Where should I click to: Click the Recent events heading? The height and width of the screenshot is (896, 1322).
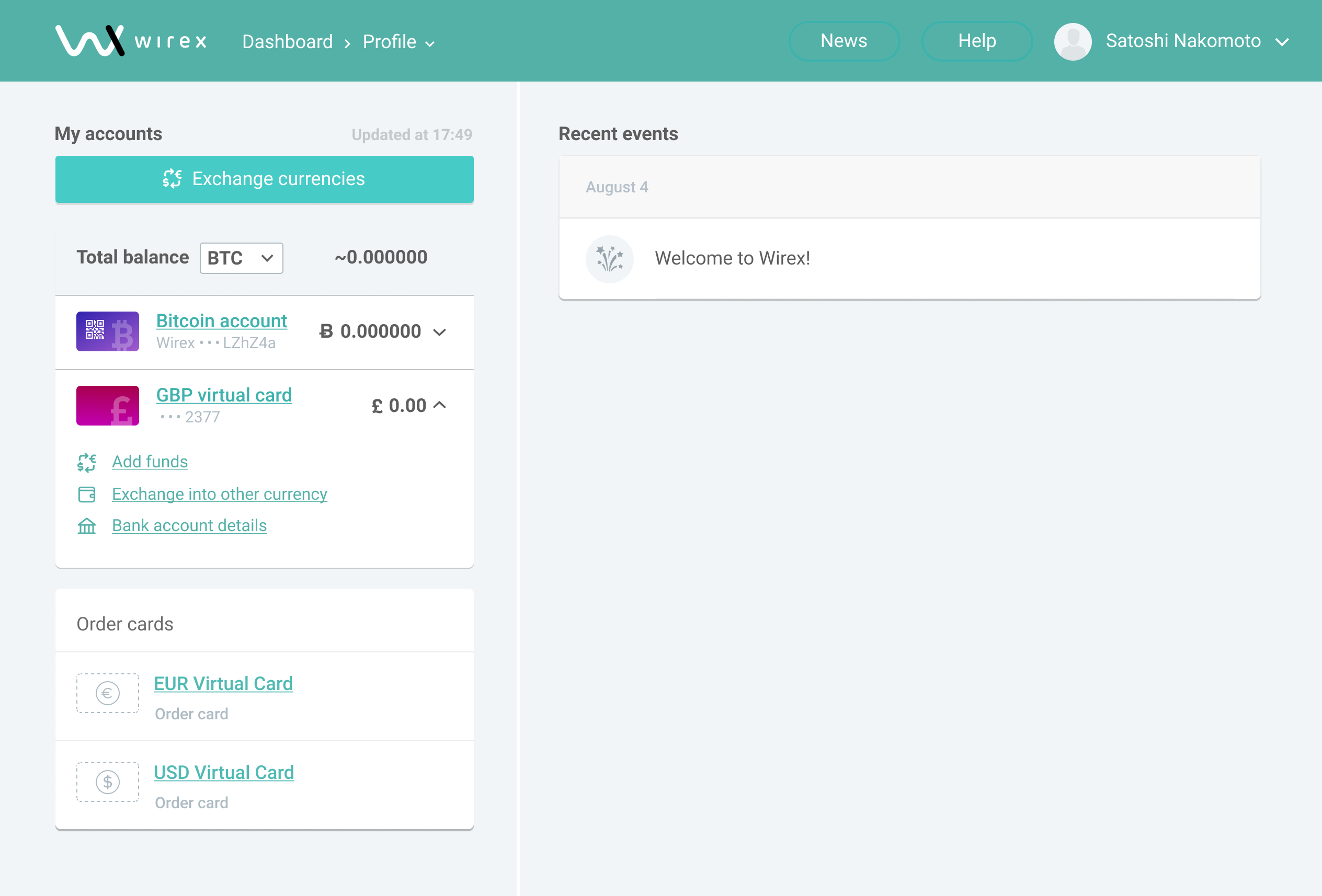[618, 134]
